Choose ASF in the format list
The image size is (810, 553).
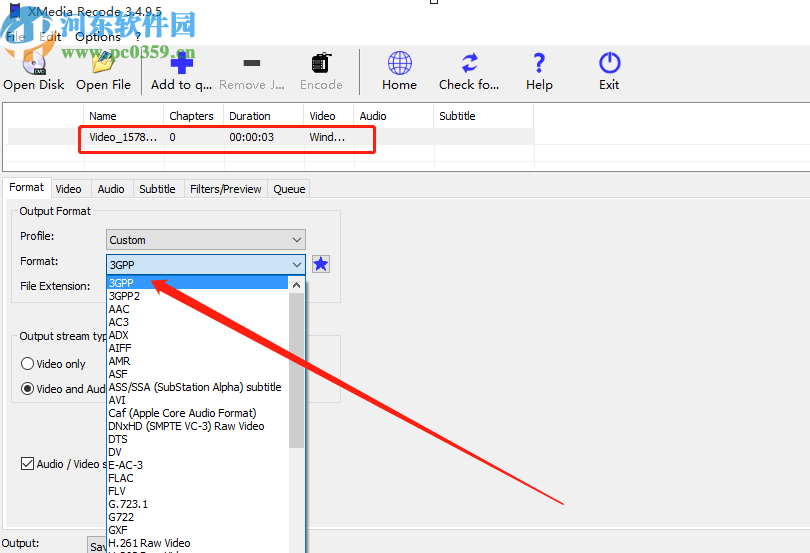pos(197,374)
